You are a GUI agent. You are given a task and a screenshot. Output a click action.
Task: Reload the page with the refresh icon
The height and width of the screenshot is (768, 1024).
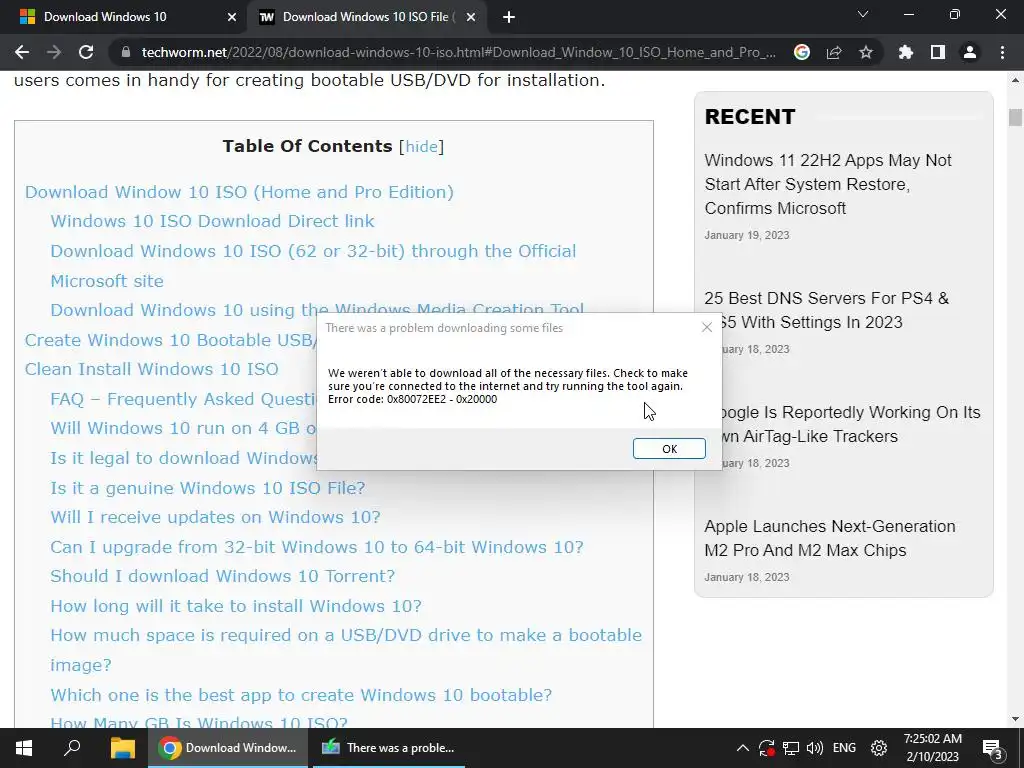coord(86,52)
